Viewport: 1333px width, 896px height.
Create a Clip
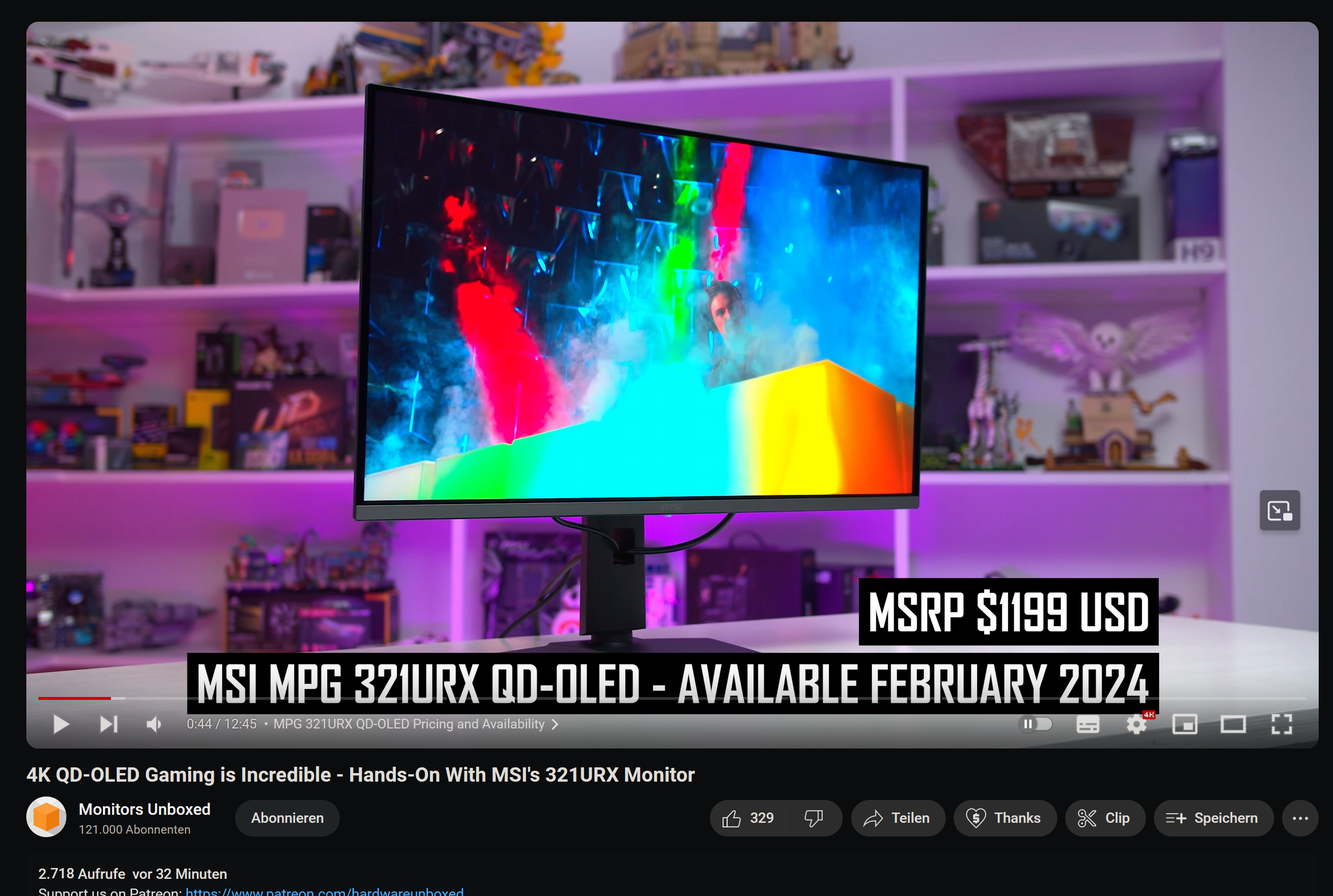[1105, 818]
